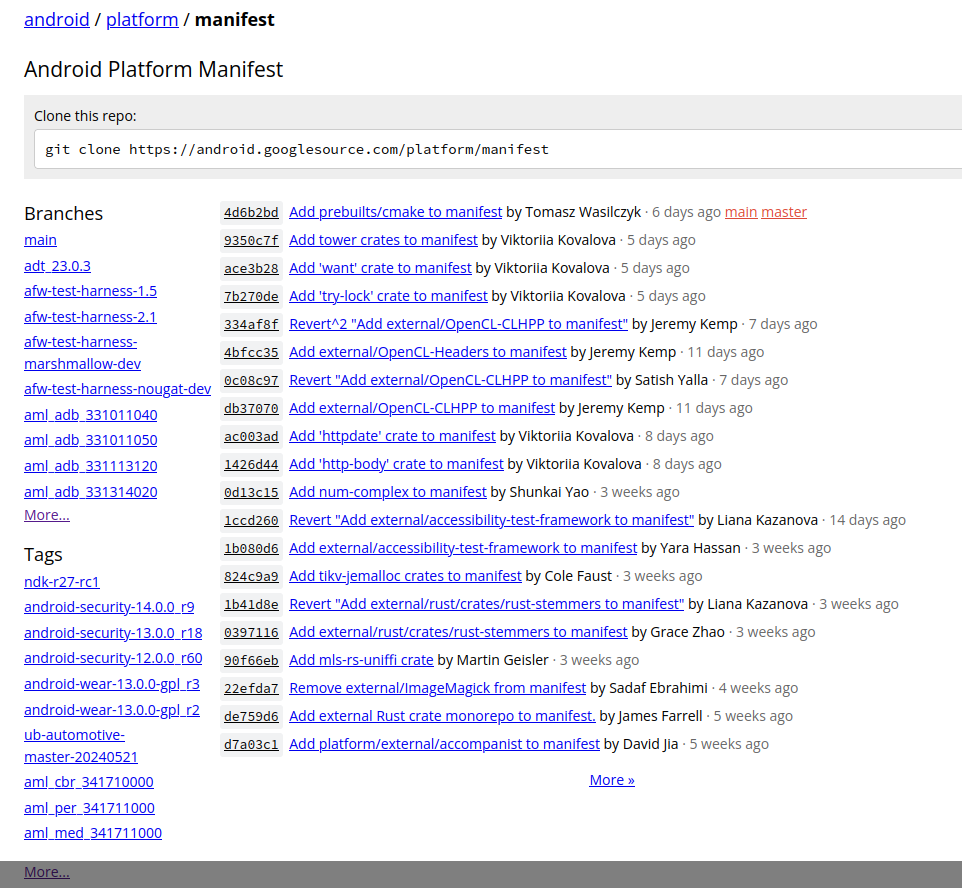Click the orange master ref label

[x=783, y=212]
